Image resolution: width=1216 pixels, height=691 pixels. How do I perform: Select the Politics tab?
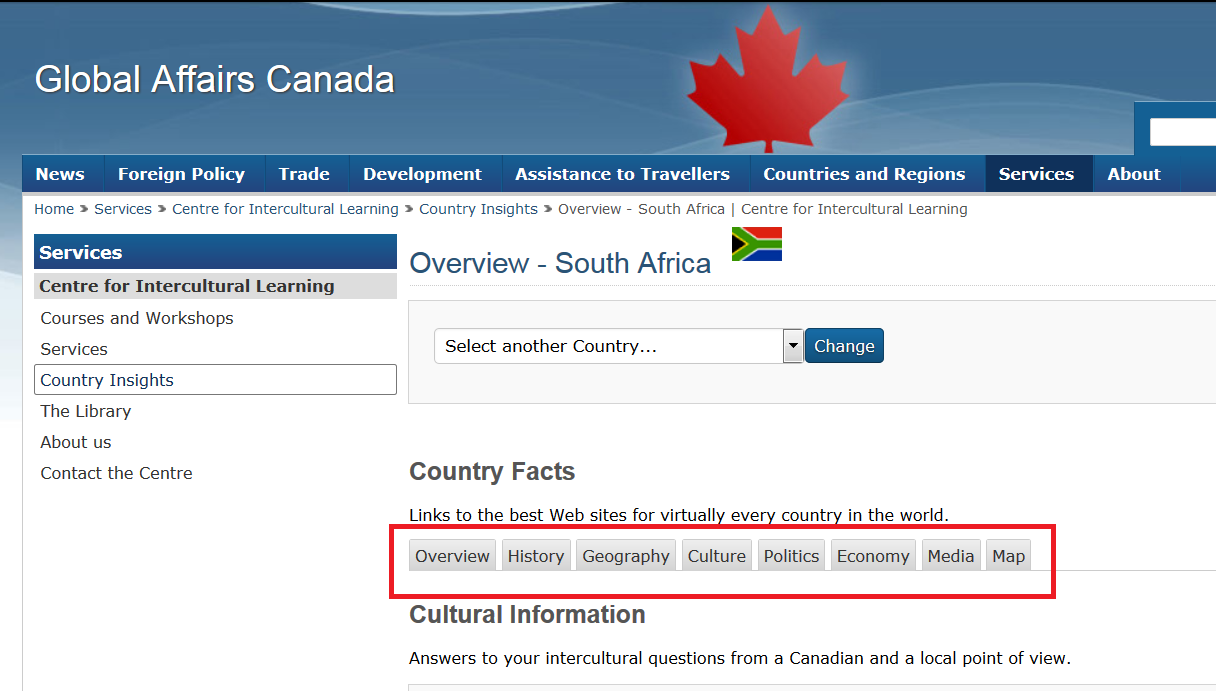(791, 556)
